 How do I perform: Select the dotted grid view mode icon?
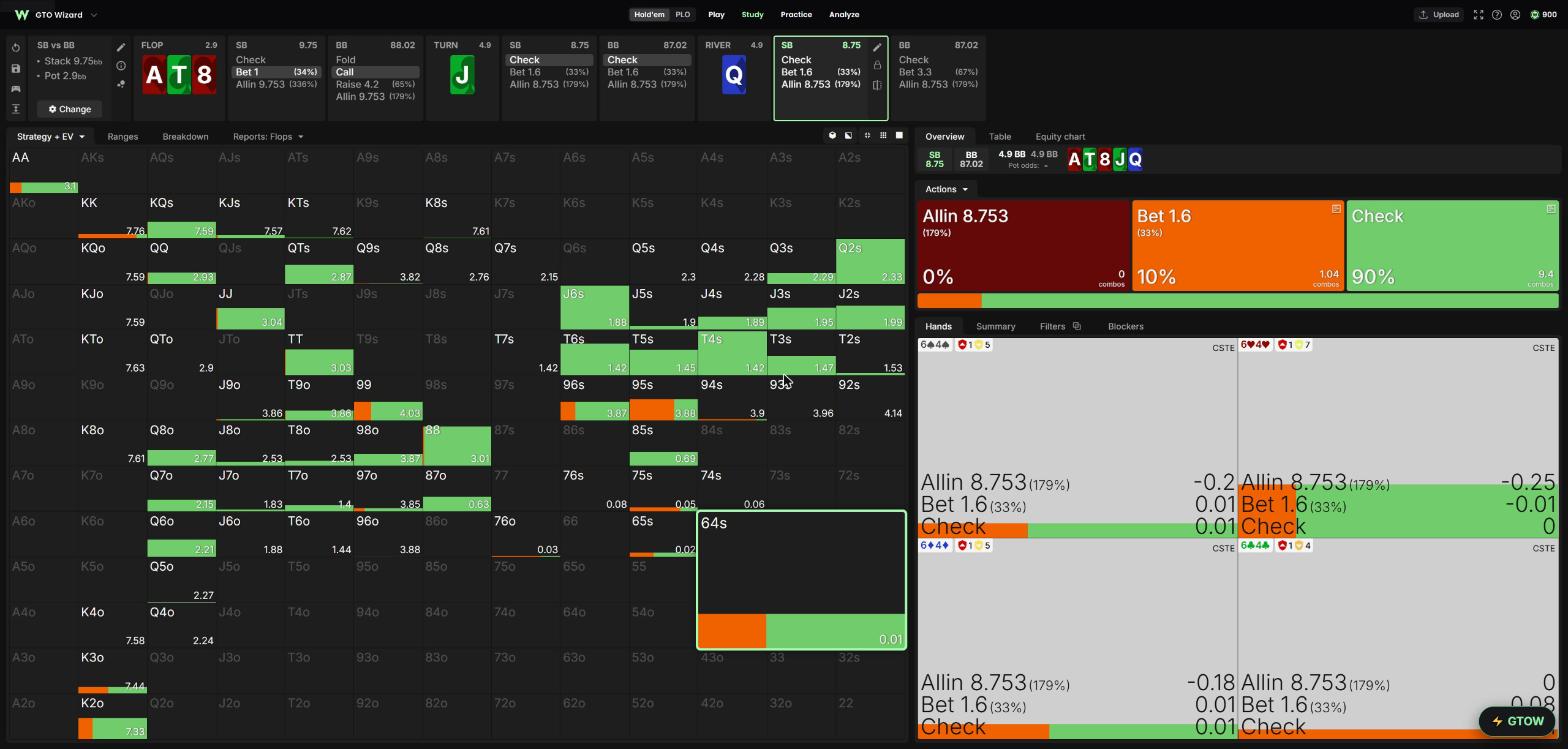(x=883, y=136)
